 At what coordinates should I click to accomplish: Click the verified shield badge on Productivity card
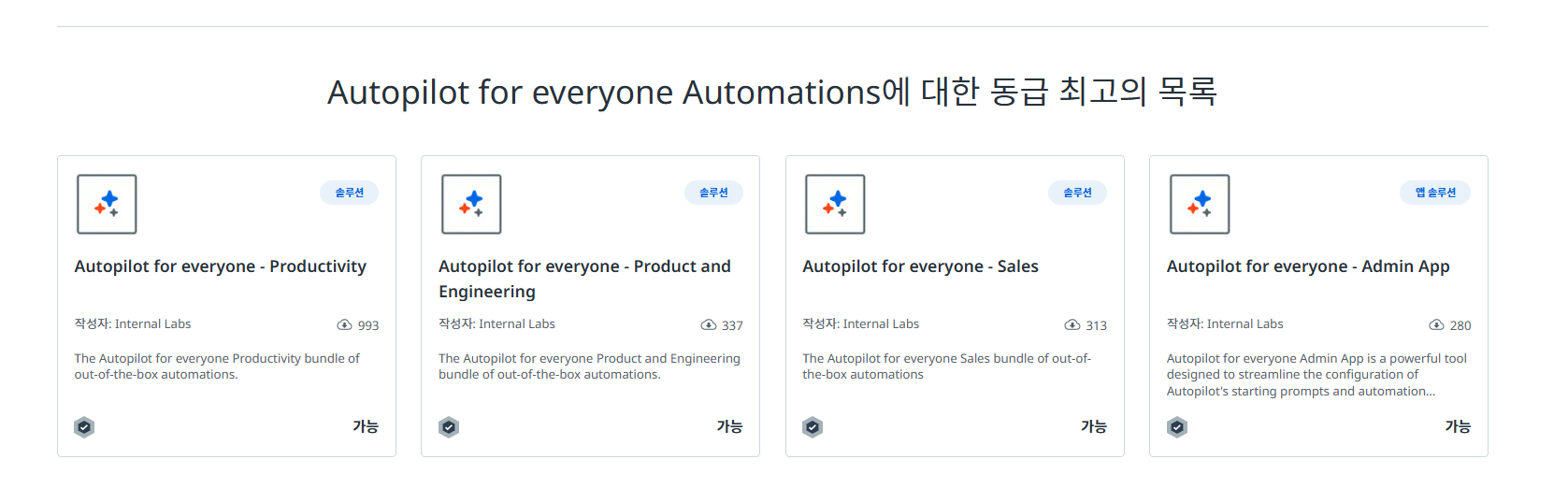(84, 427)
